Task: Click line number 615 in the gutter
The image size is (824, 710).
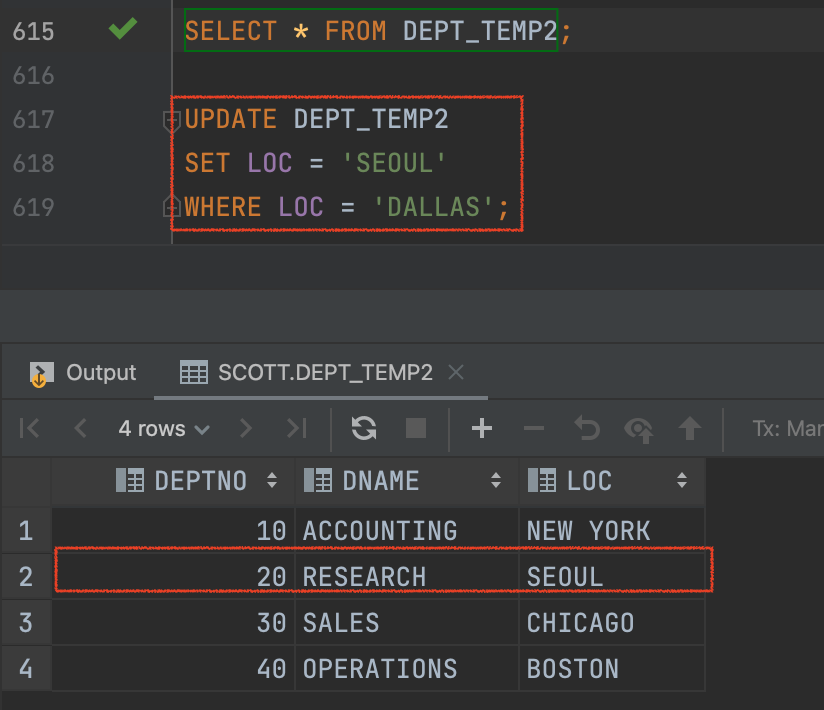Action: coord(34,32)
